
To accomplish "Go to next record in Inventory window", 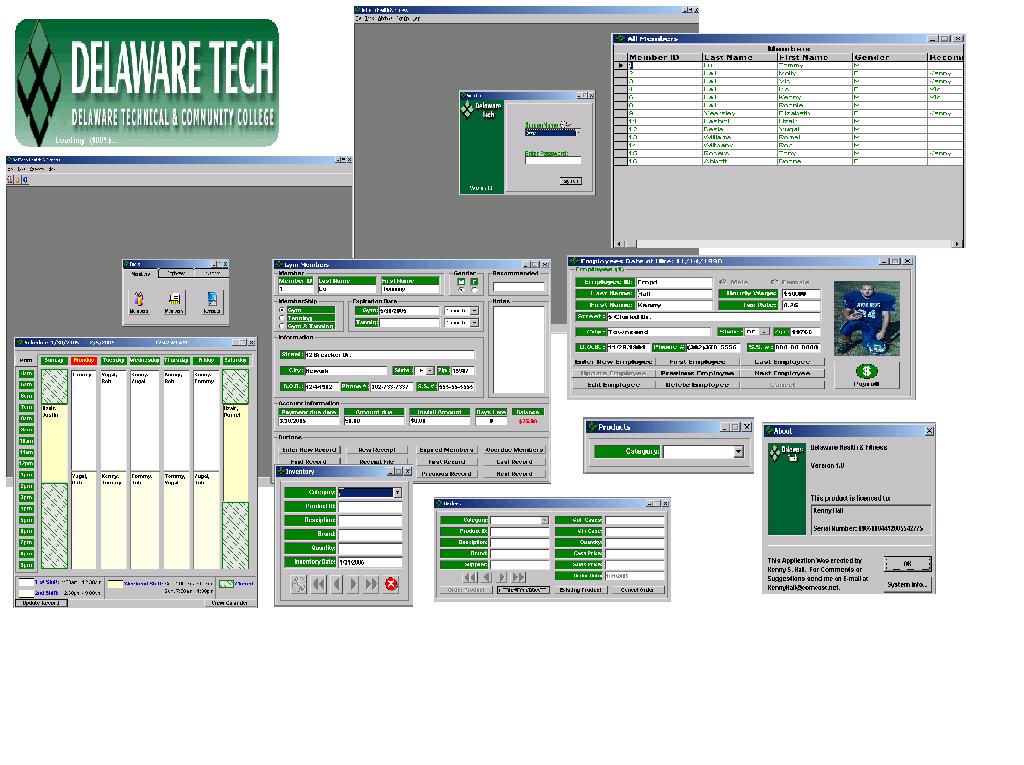I will click(353, 584).
